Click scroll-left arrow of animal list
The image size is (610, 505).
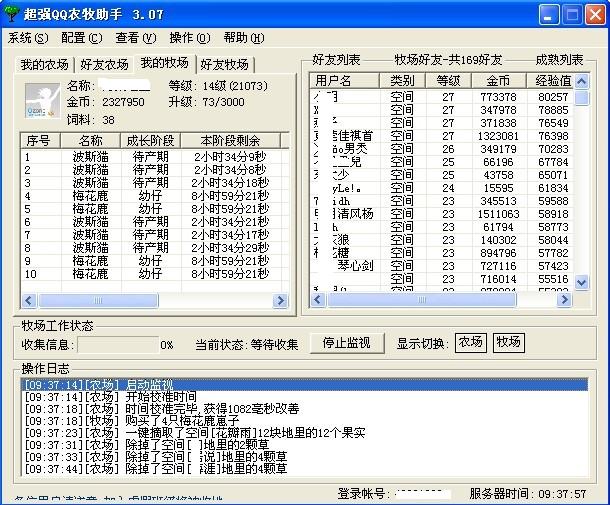pyautogui.click(x=29, y=300)
